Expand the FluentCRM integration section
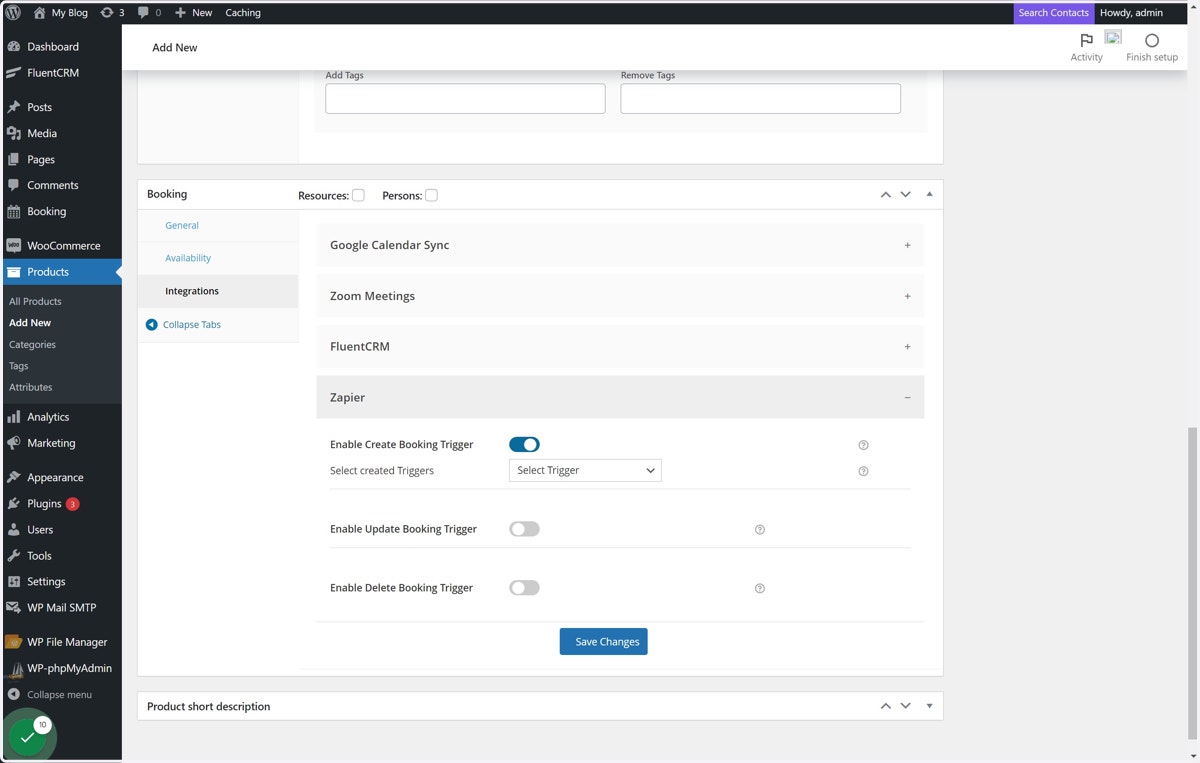The image size is (1200, 763). pyautogui.click(x=620, y=346)
